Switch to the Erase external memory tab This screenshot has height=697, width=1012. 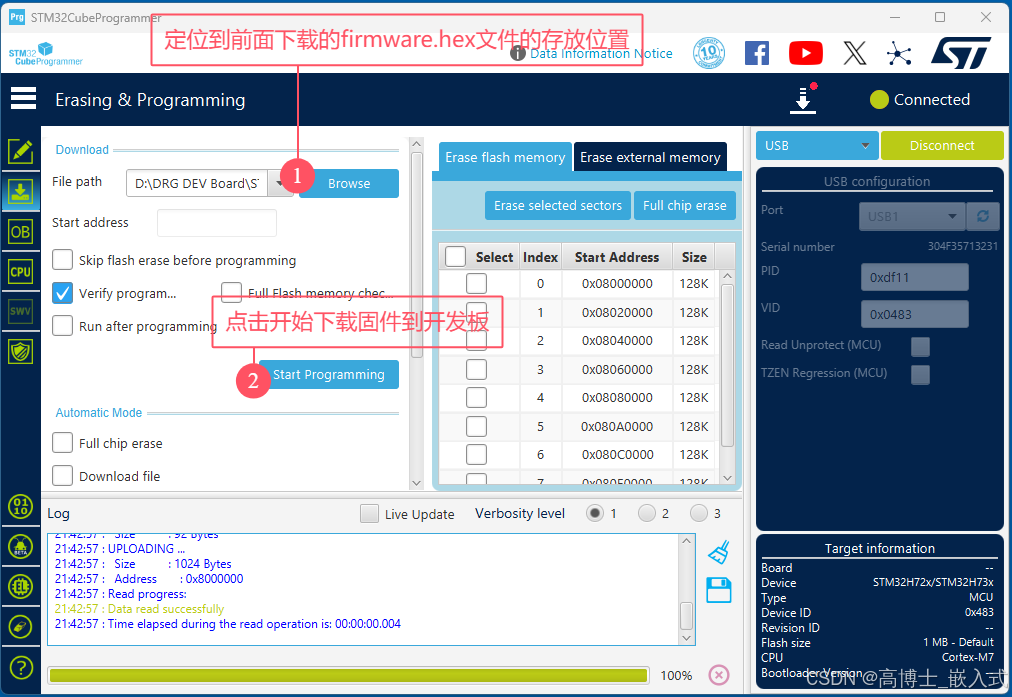(x=650, y=157)
